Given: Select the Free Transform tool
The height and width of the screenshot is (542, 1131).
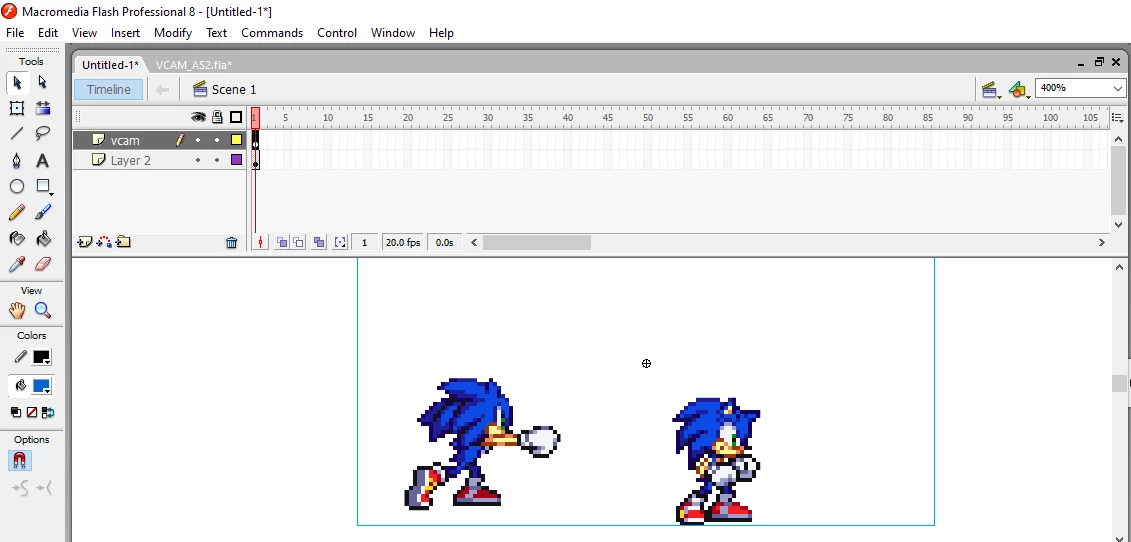Looking at the screenshot, I should pyautogui.click(x=17, y=108).
